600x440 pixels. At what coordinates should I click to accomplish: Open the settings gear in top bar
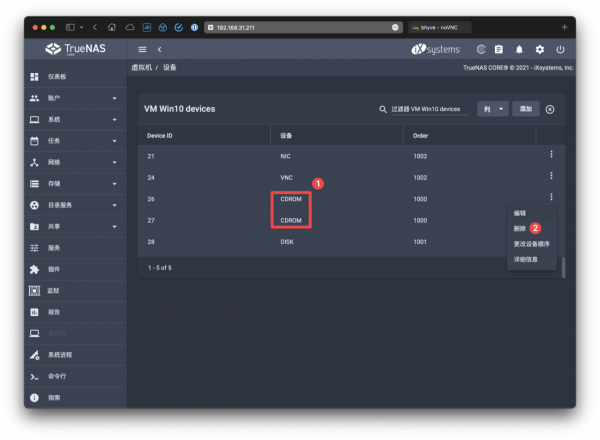pyautogui.click(x=540, y=49)
